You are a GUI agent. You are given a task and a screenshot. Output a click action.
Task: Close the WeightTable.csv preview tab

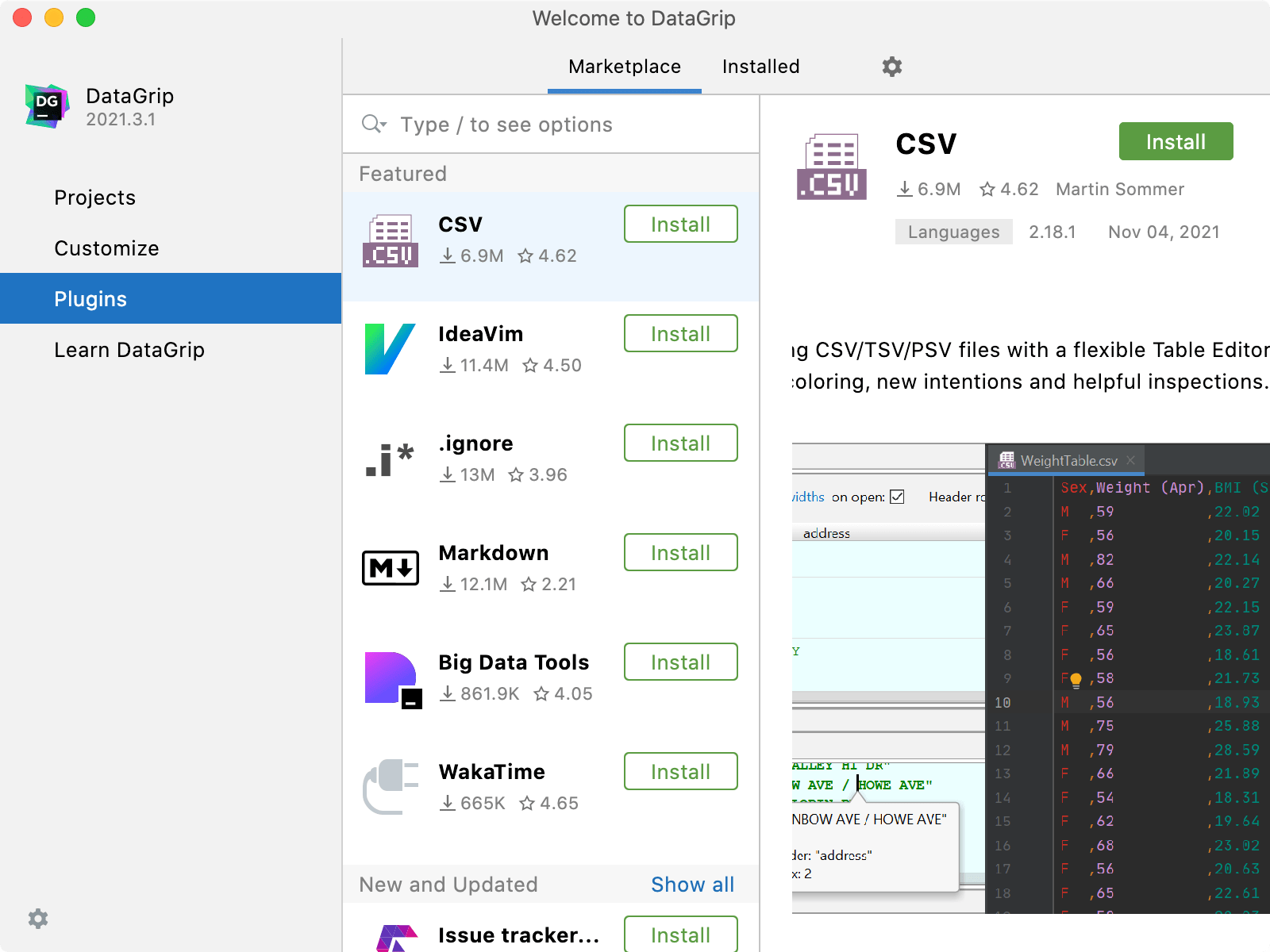tap(1131, 460)
